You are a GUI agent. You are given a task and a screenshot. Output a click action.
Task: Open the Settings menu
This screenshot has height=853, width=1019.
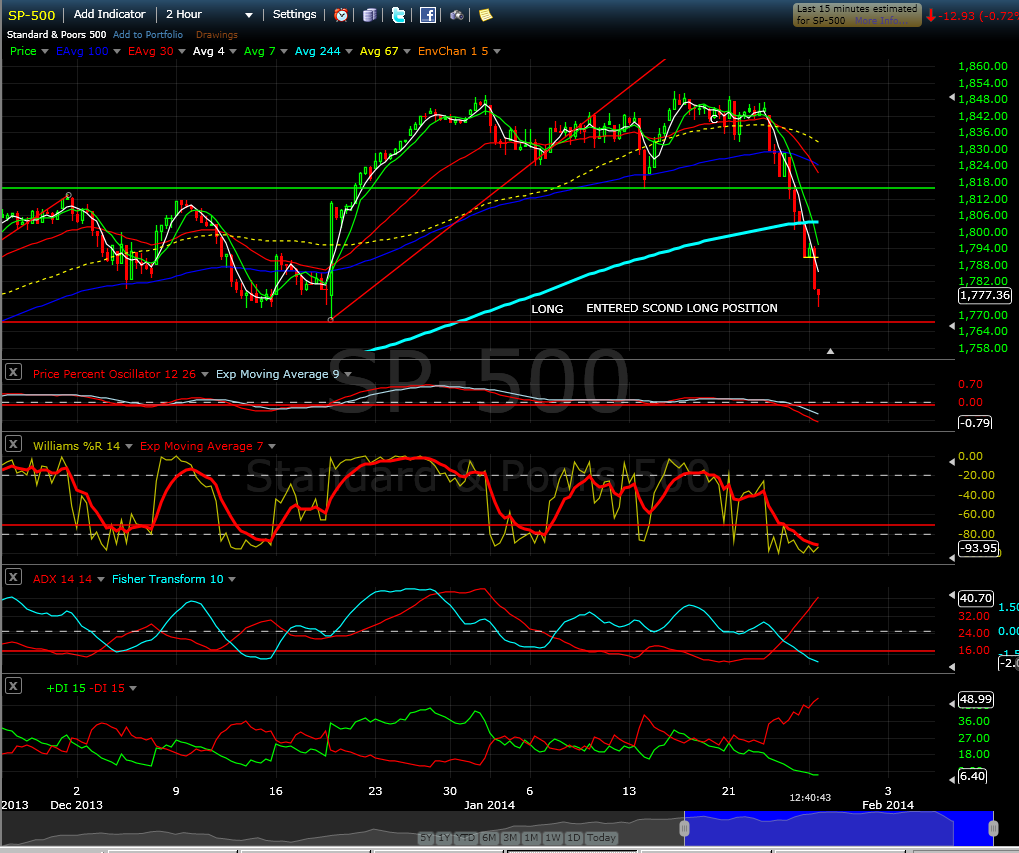tap(294, 14)
